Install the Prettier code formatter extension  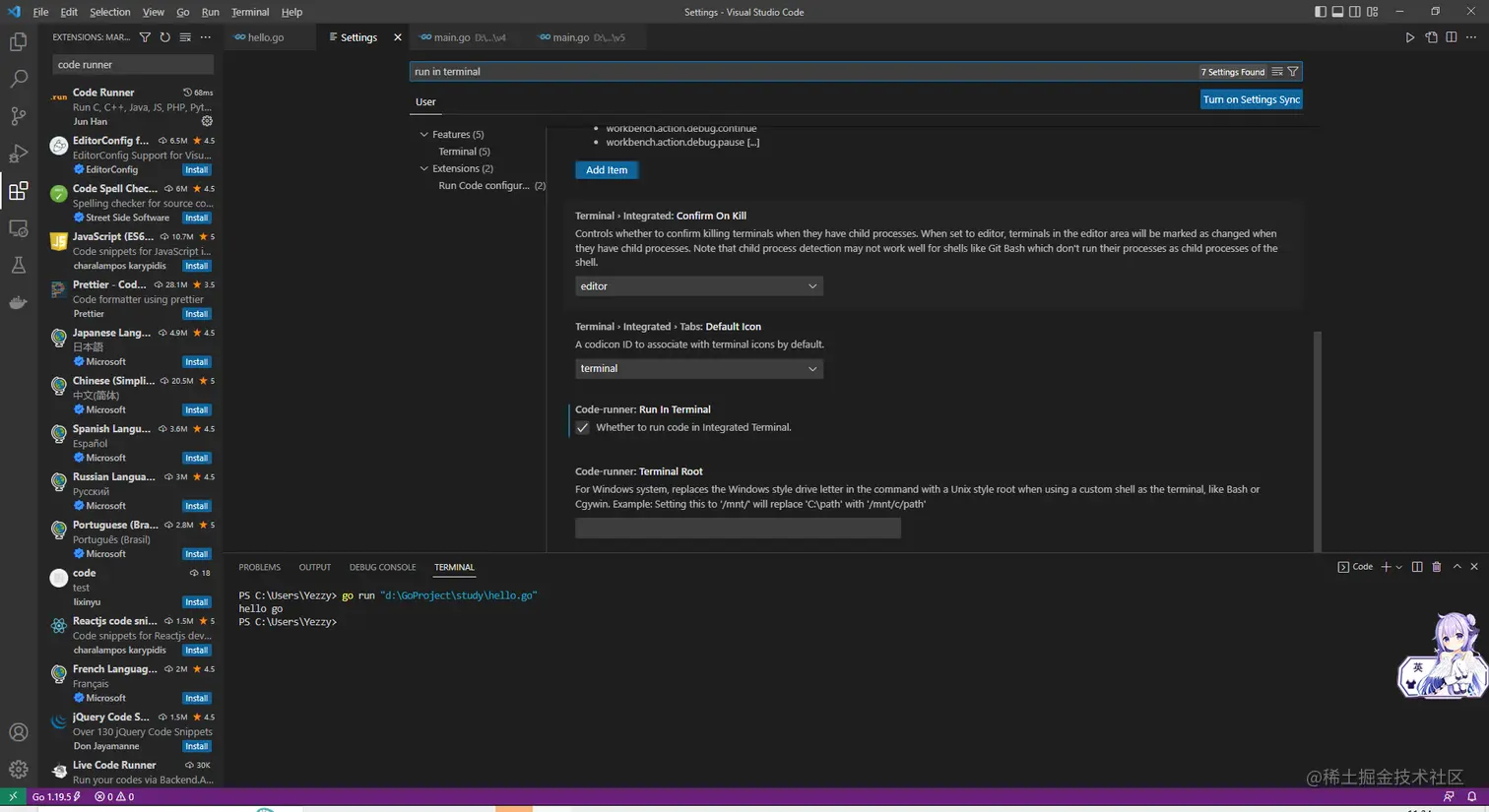(197, 314)
